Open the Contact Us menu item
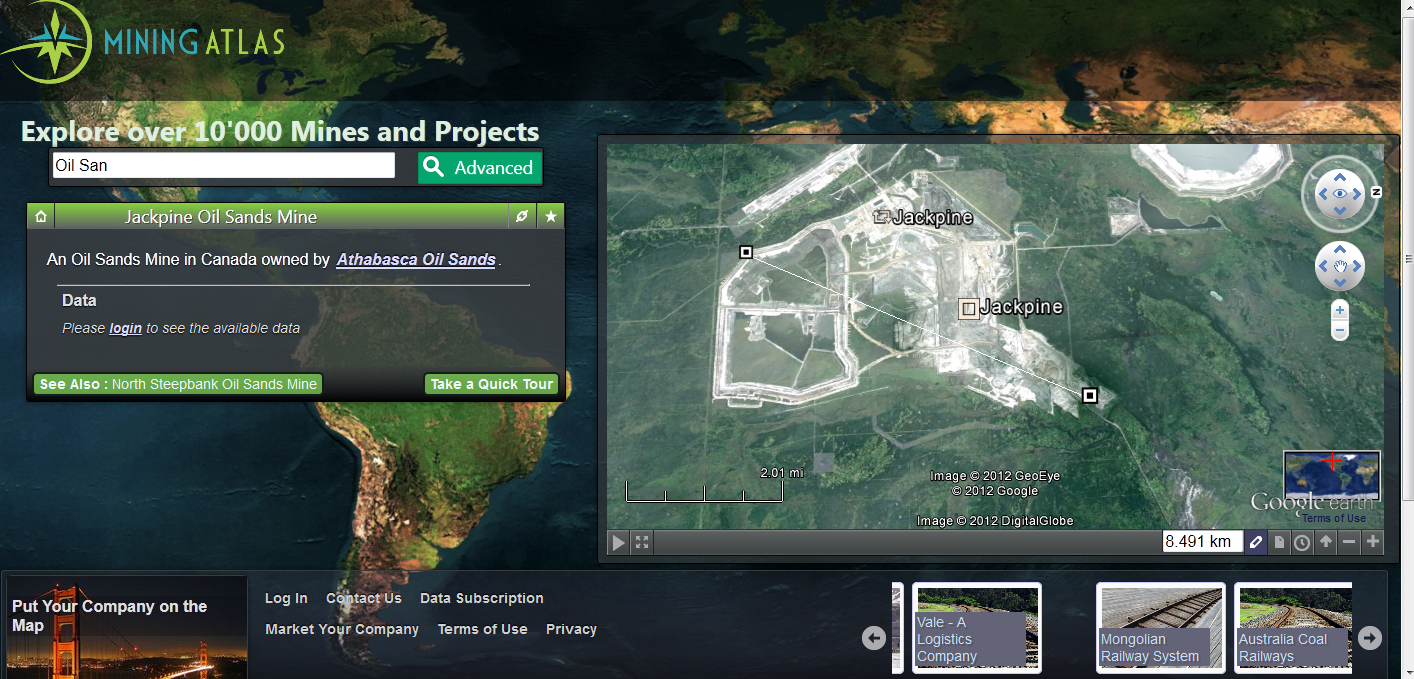 [363, 598]
